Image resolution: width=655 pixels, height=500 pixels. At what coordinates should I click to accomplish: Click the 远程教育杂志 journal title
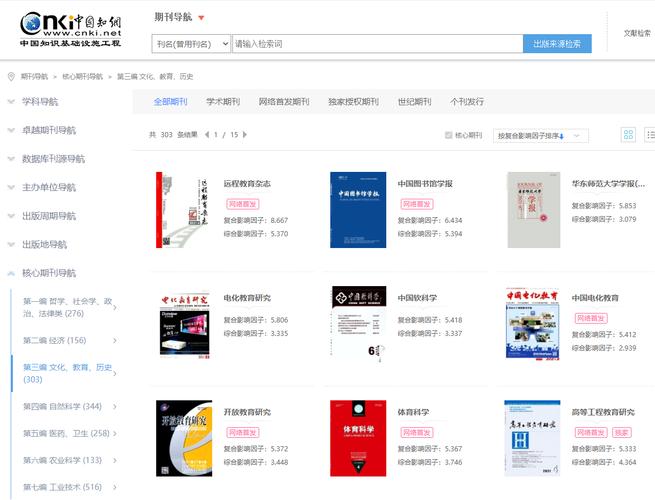click(x=247, y=183)
